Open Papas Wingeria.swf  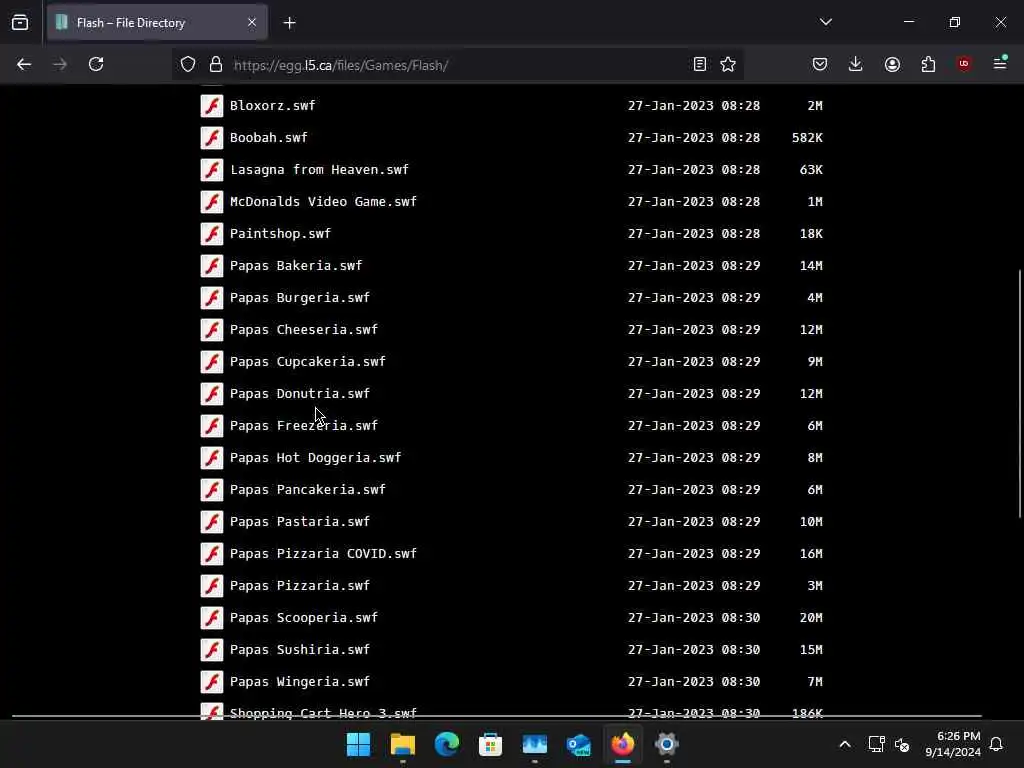(x=300, y=682)
